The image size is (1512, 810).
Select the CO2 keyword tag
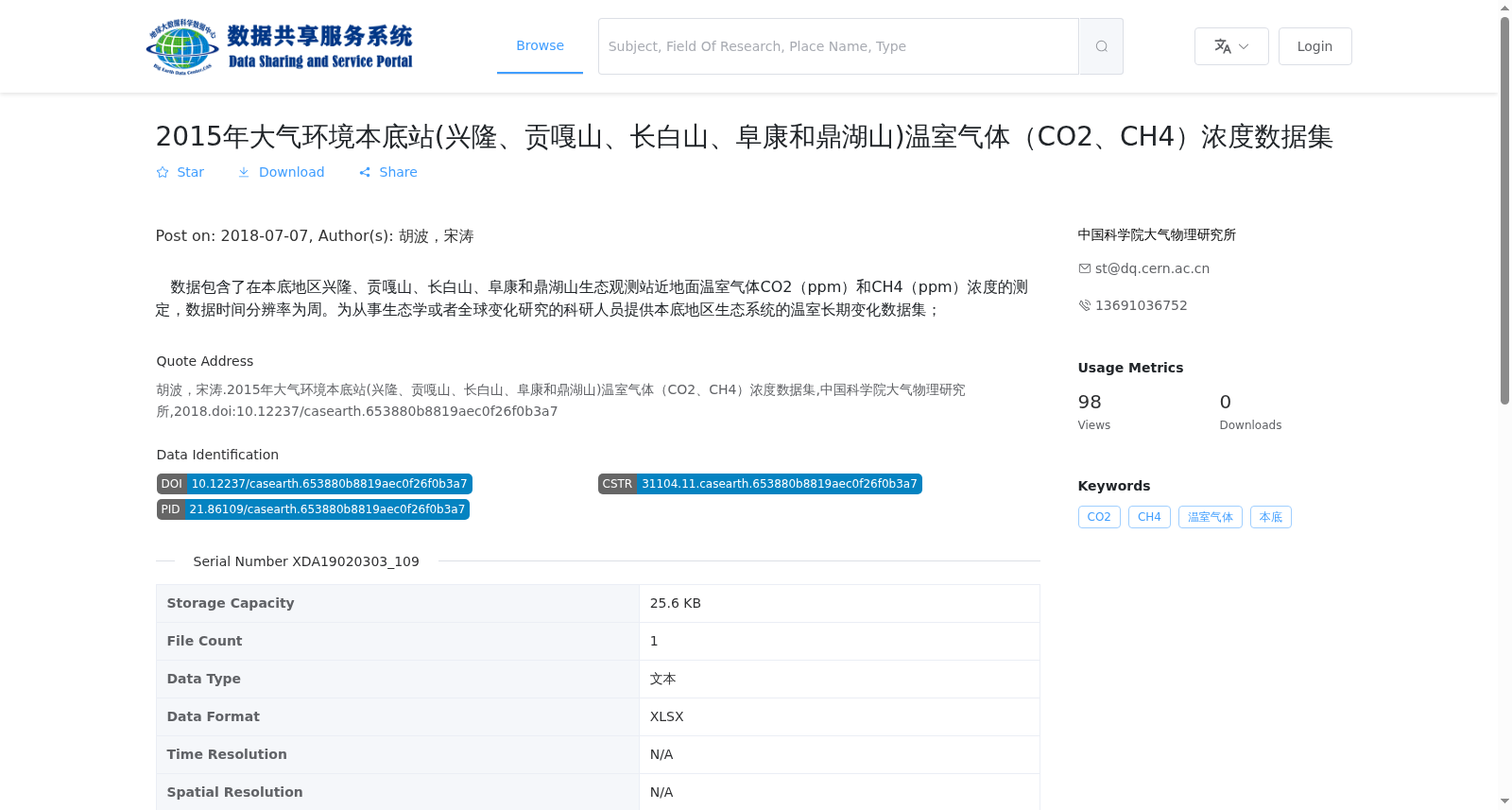pos(1099,517)
